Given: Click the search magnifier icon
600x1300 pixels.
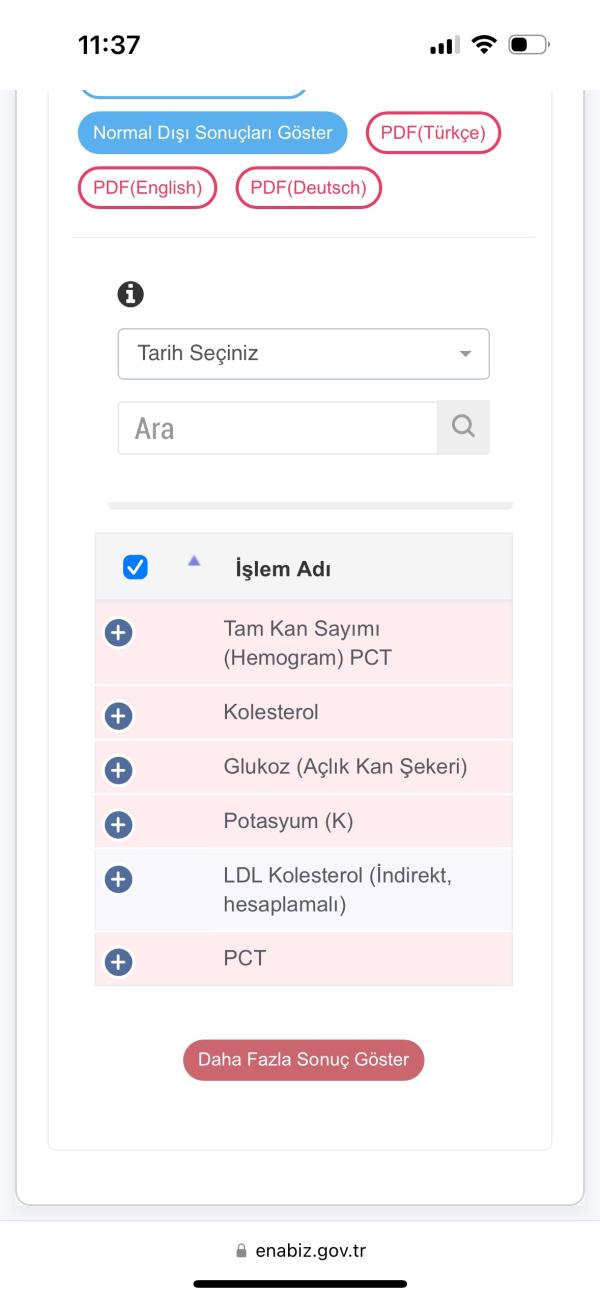Looking at the screenshot, I should 463,427.
